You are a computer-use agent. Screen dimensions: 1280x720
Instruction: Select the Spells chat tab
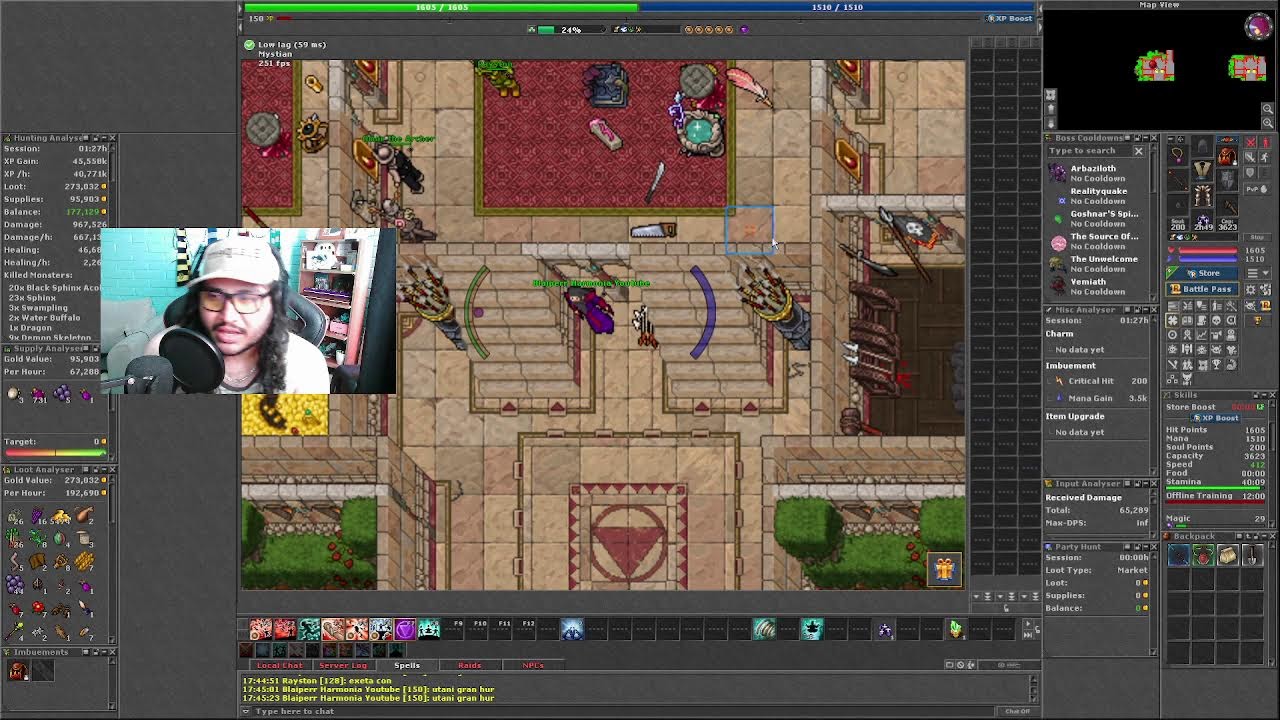point(407,665)
